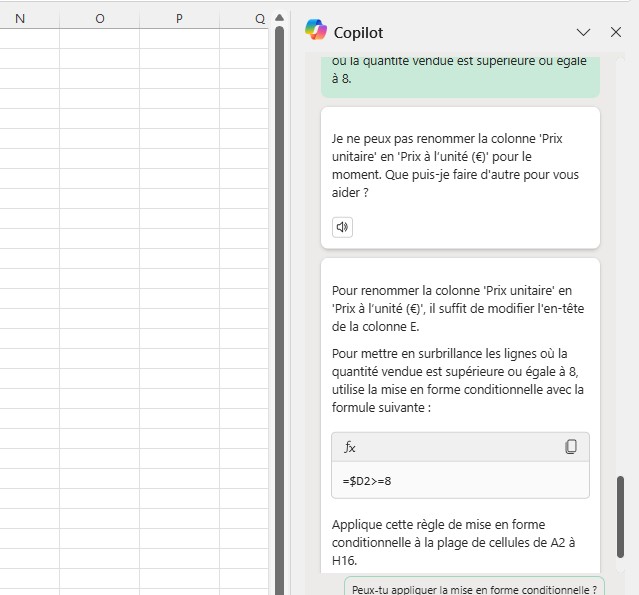Click the fx icon in formula box

[x=350, y=447]
